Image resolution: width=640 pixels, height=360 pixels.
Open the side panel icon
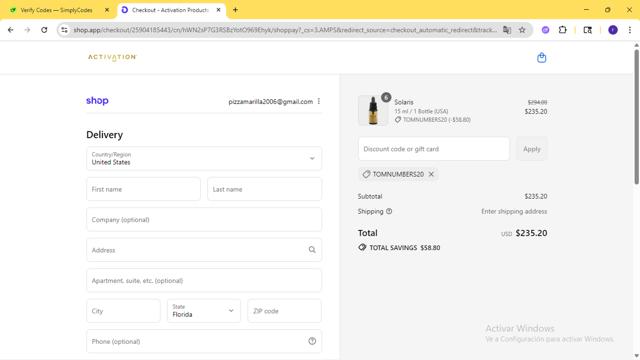pyautogui.click(x=587, y=30)
